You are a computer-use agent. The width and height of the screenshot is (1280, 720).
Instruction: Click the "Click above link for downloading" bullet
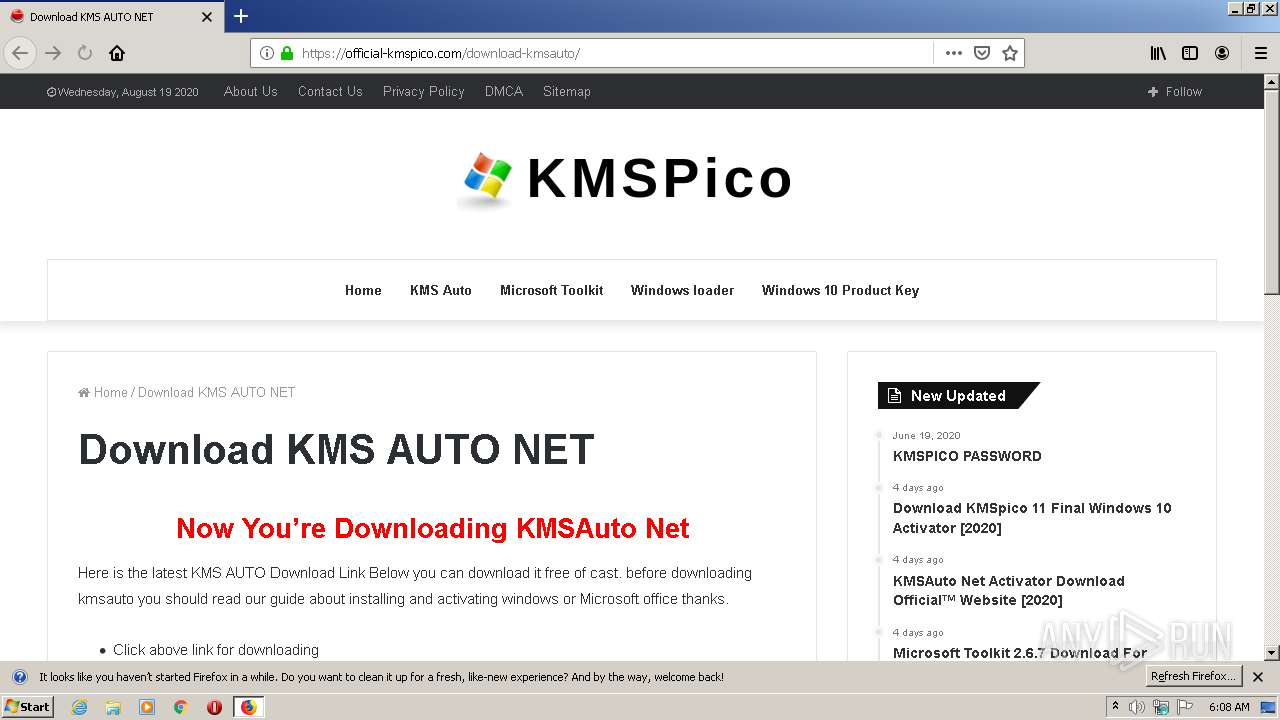click(216, 650)
